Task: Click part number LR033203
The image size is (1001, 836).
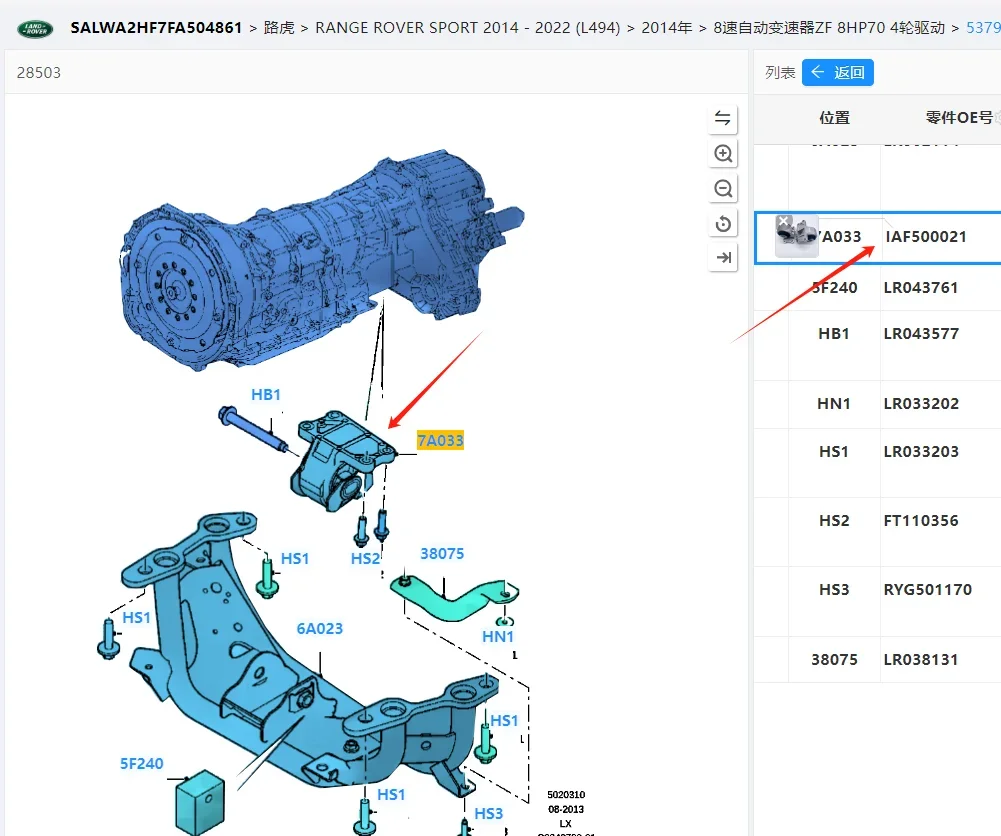Action: point(921,452)
